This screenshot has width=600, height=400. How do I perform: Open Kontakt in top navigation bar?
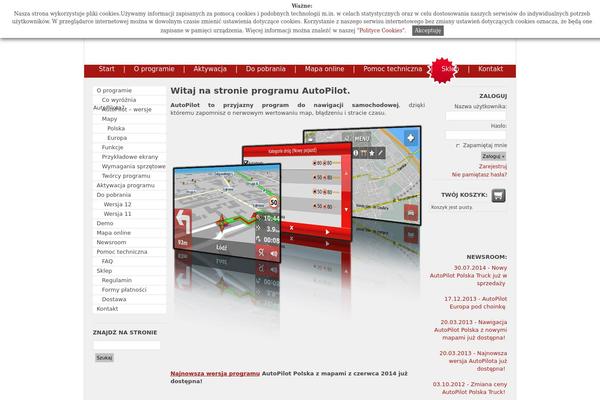(490, 69)
